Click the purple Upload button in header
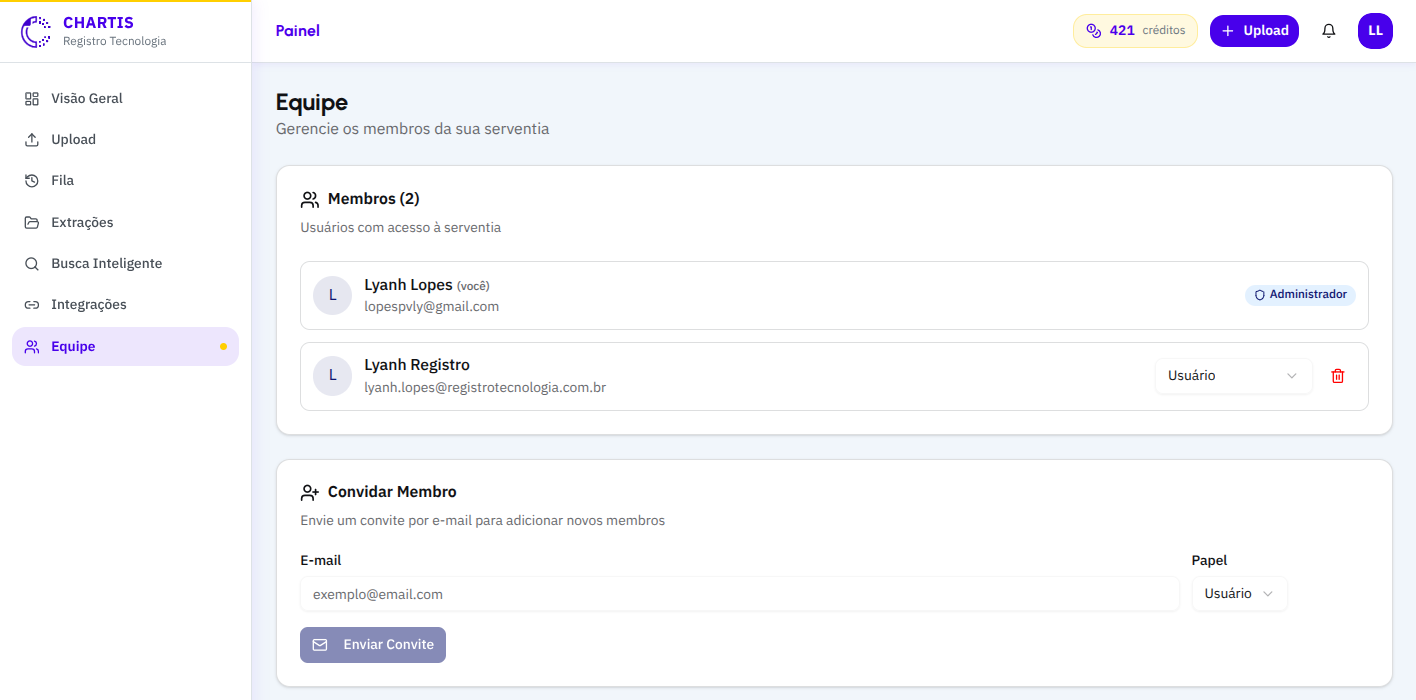The image size is (1416, 700). pyautogui.click(x=1254, y=31)
